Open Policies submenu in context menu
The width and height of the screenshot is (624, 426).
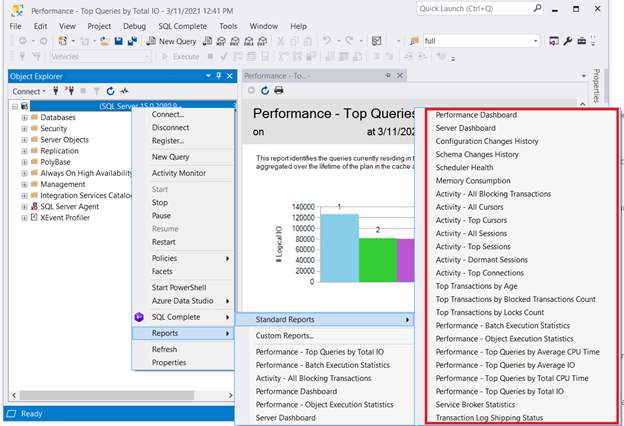183,258
